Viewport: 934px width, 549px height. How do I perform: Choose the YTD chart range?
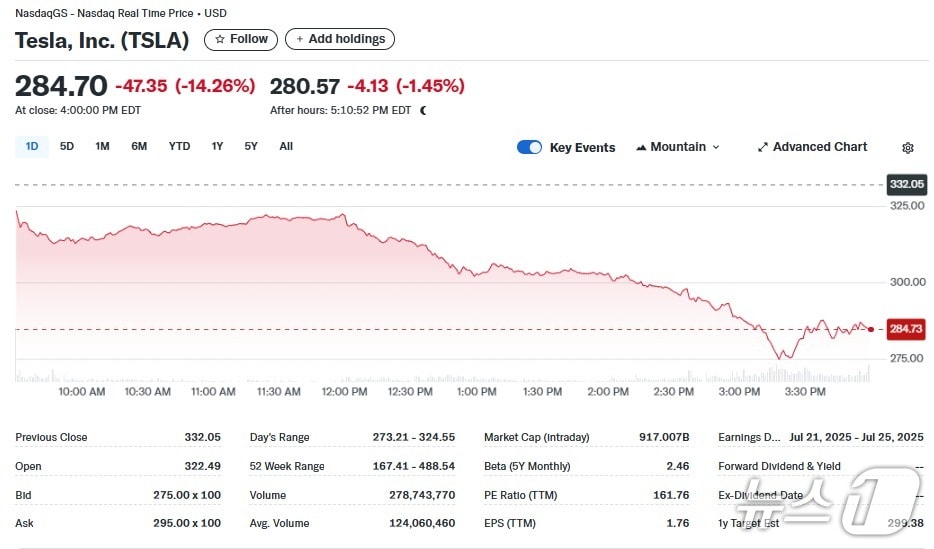point(179,146)
